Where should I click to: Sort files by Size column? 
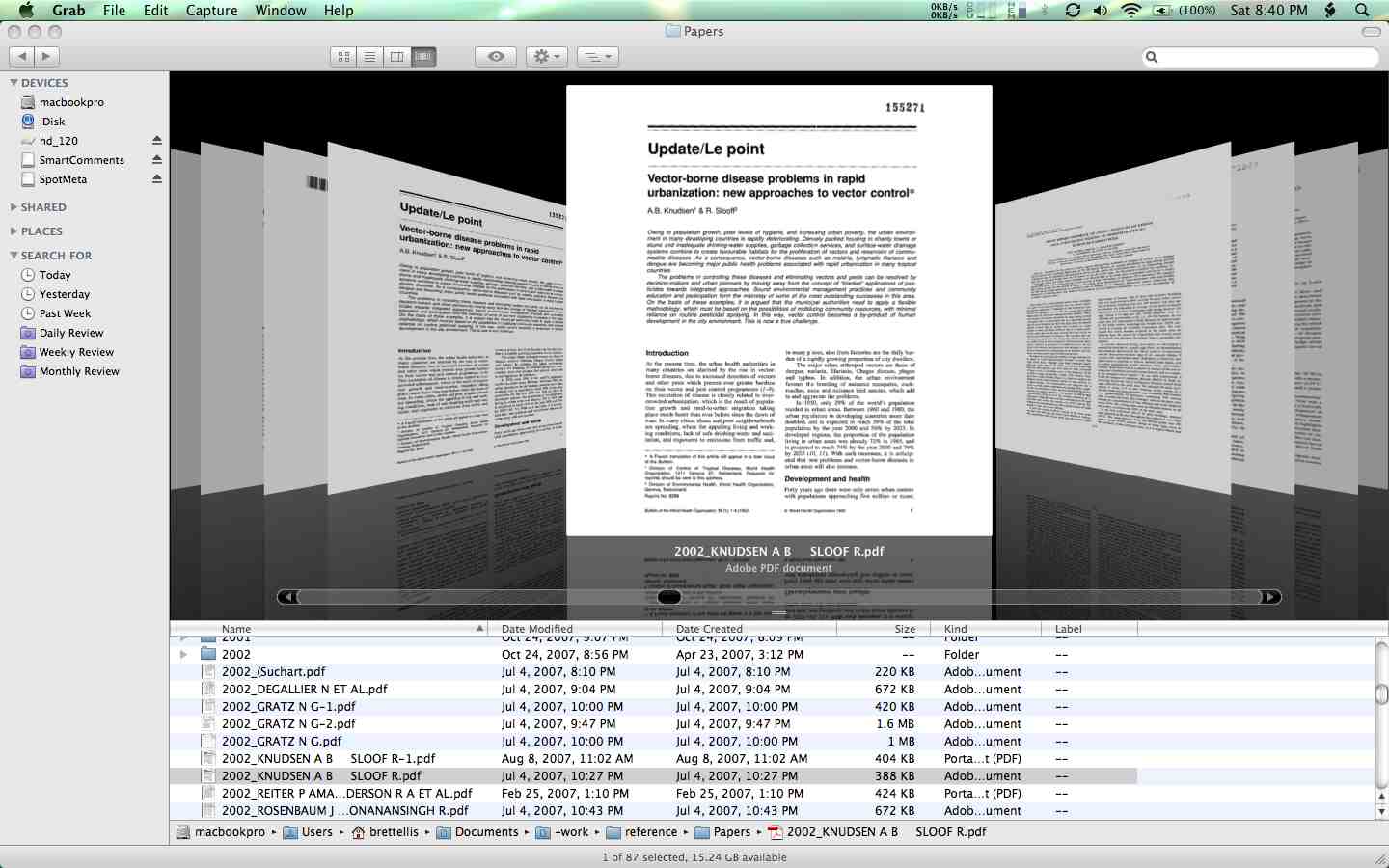(884, 629)
